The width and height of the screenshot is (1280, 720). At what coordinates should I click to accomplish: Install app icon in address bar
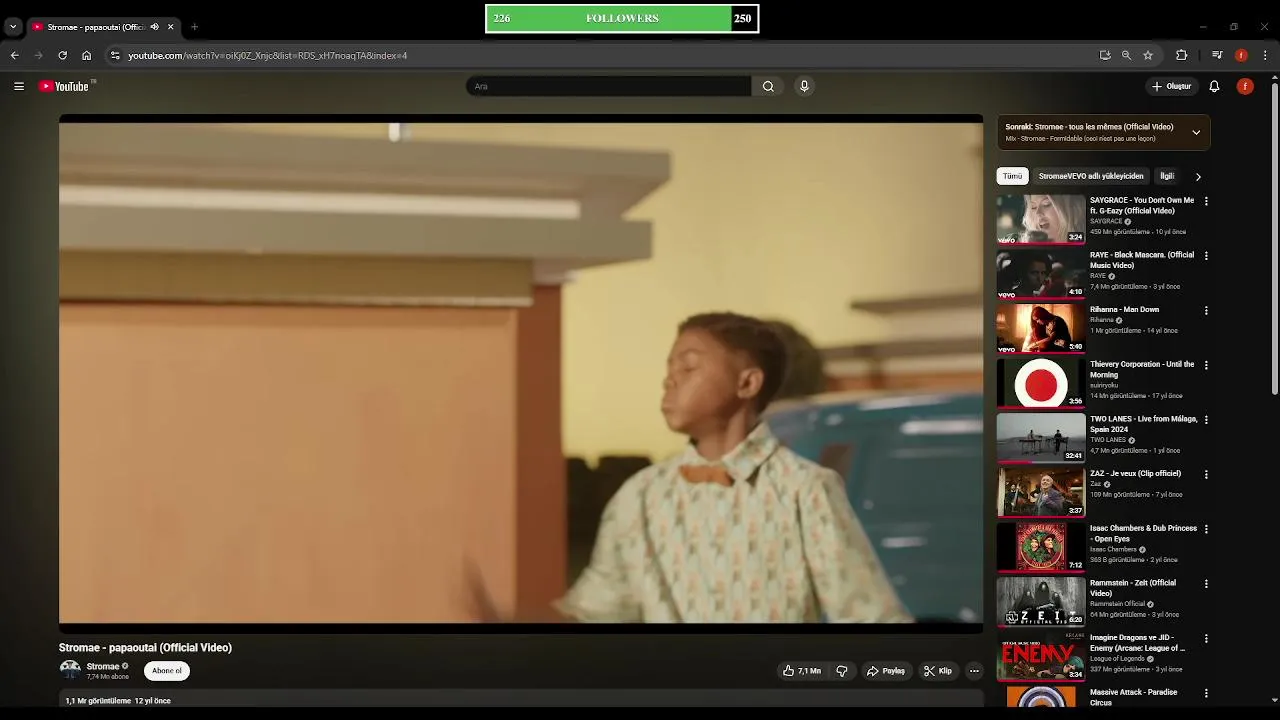[1105, 55]
